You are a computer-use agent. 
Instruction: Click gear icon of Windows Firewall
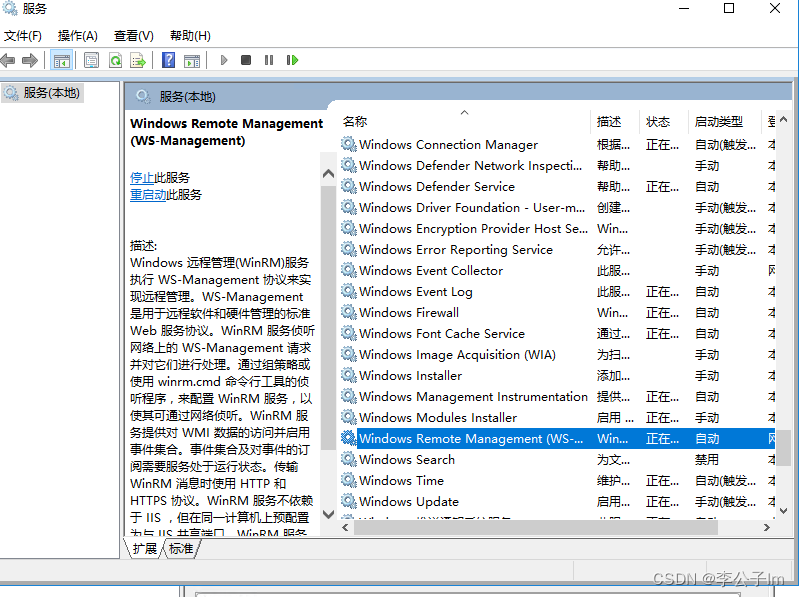349,312
